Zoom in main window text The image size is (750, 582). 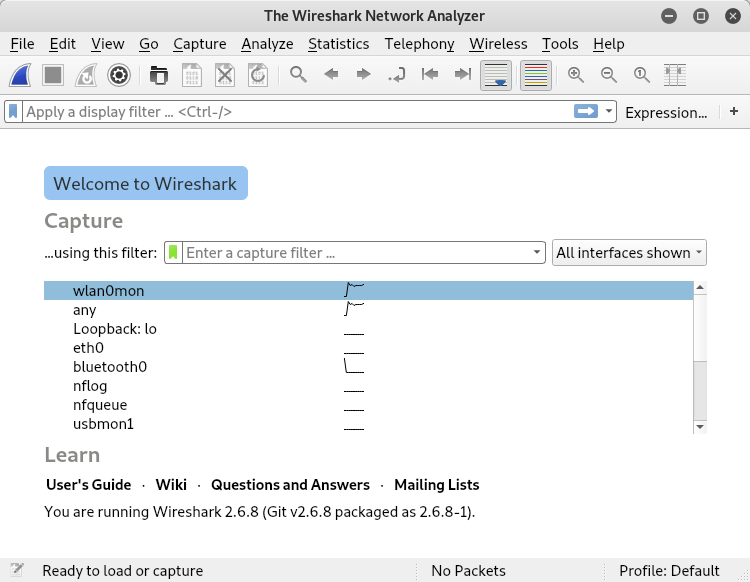point(575,75)
